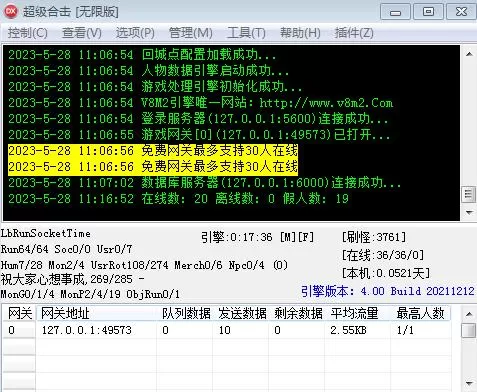
Task: Open the 选项(P) menu
Action: (135, 33)
